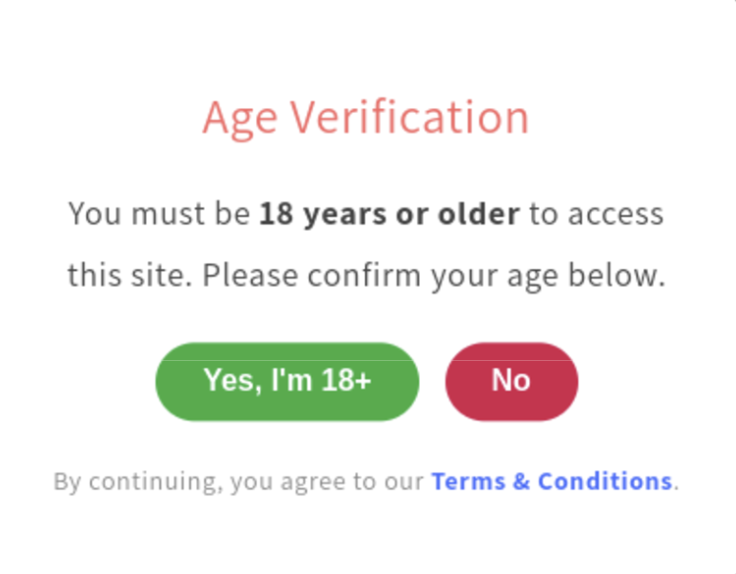Click the bold "18 years or older" text
Screen dimensions: 736x574
point(389,214)
